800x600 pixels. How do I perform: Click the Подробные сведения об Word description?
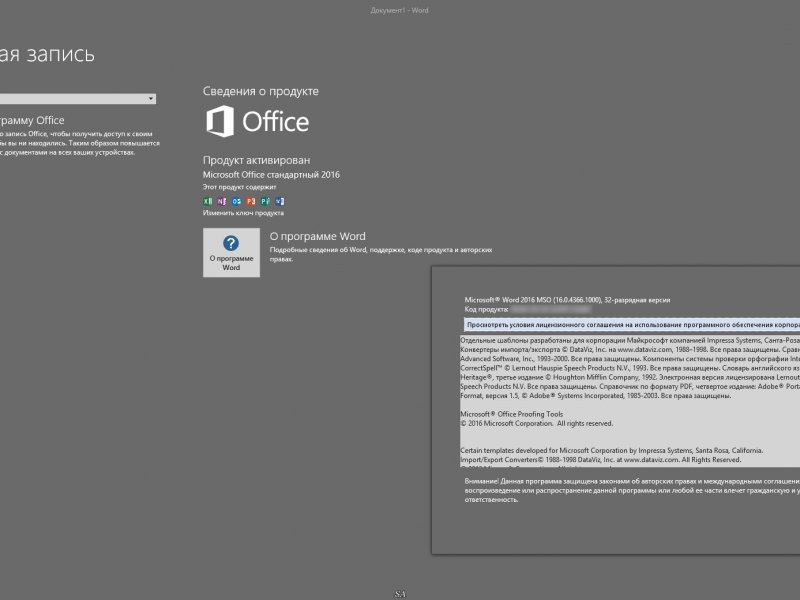pos(381,254)
